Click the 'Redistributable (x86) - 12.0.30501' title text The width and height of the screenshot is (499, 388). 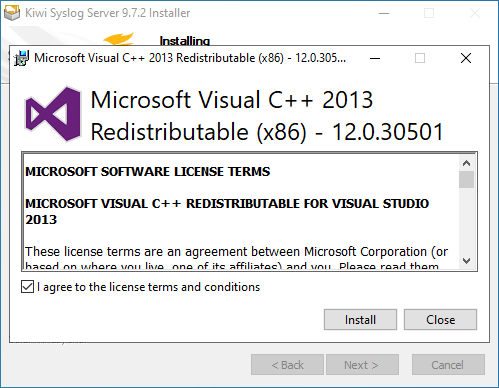[267, 132]
